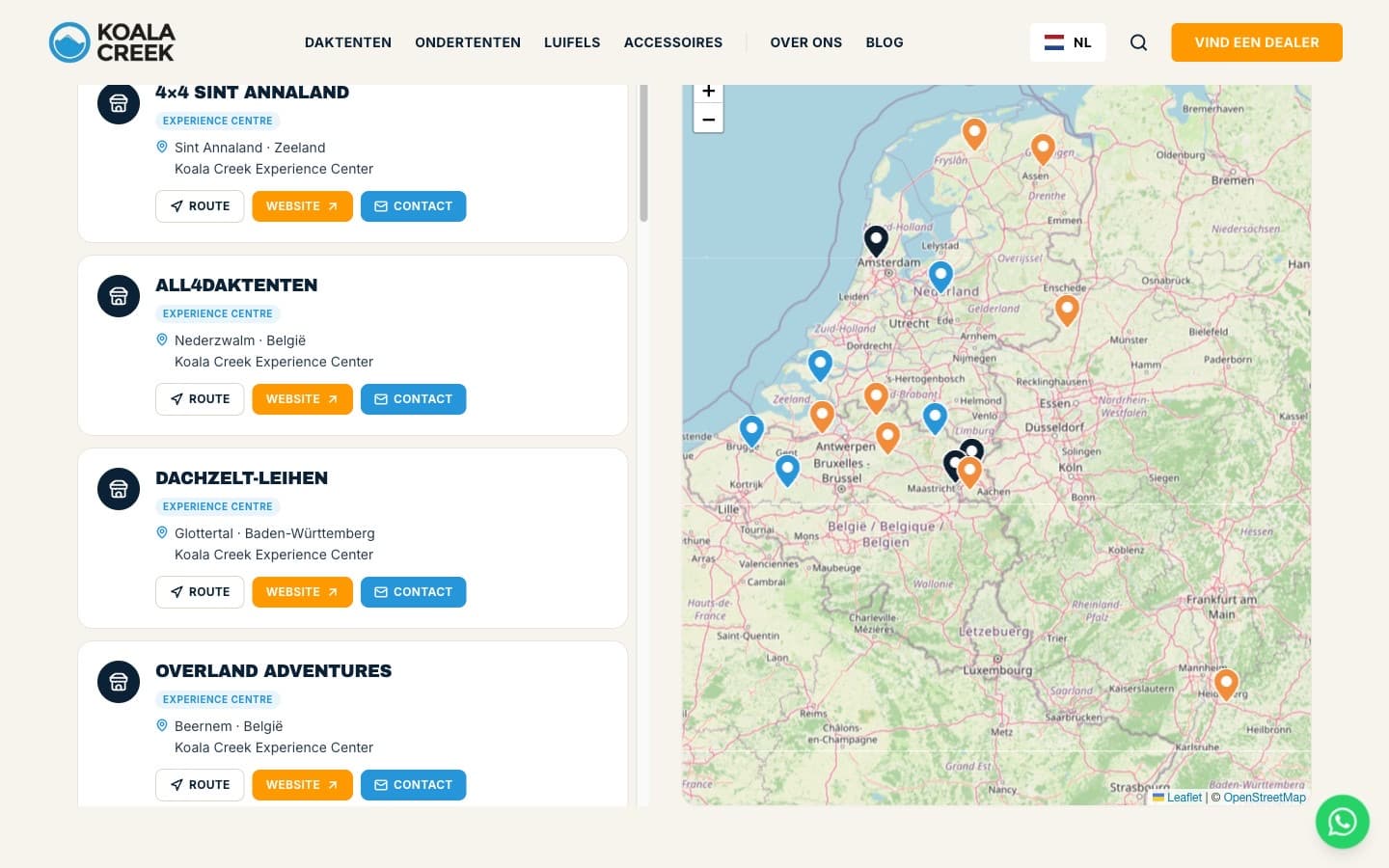This screenshot has height=868, width=1389.
Task: Contact Overland Adventures
Action: [x=413, y=785]
